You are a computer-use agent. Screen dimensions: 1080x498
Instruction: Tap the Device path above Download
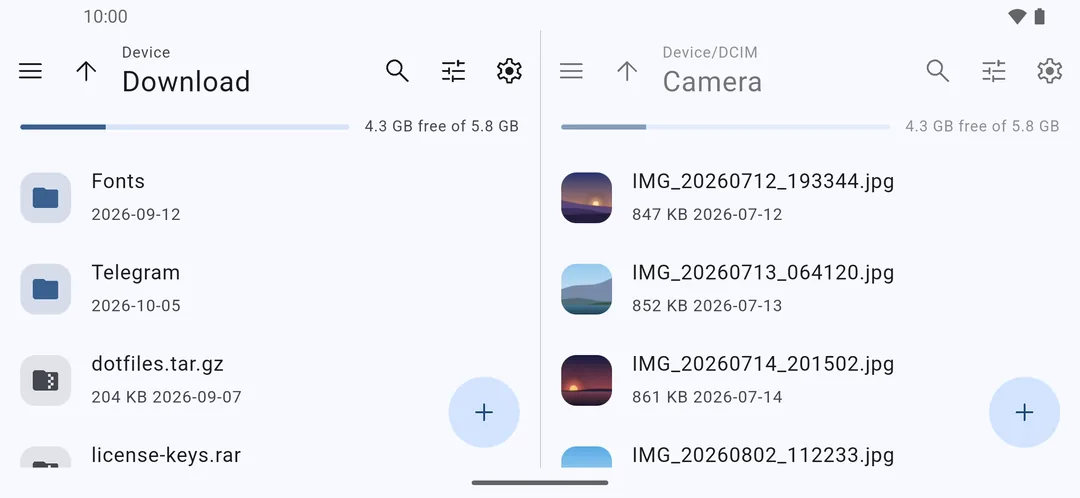pyautogui.click(x=146, y=52)
